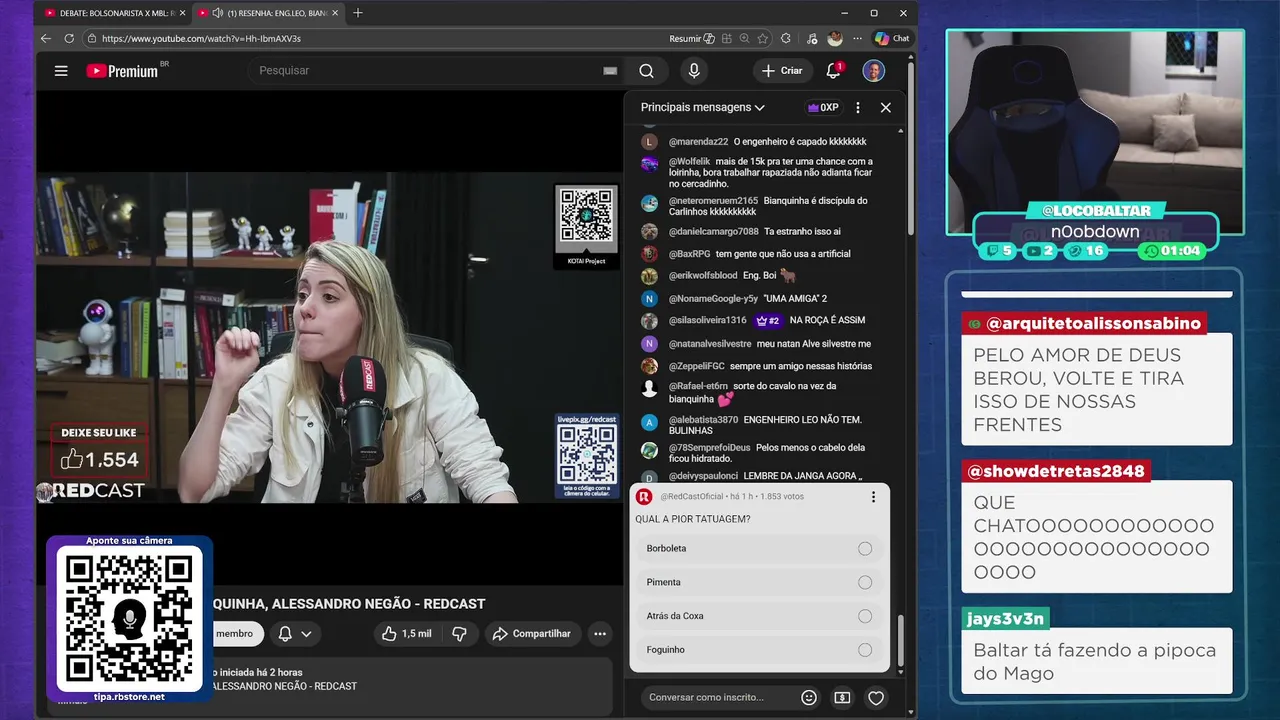Open Super Chat dollar icon
Viewport: 1280px width, 720px height.
(x=842, y=698)
